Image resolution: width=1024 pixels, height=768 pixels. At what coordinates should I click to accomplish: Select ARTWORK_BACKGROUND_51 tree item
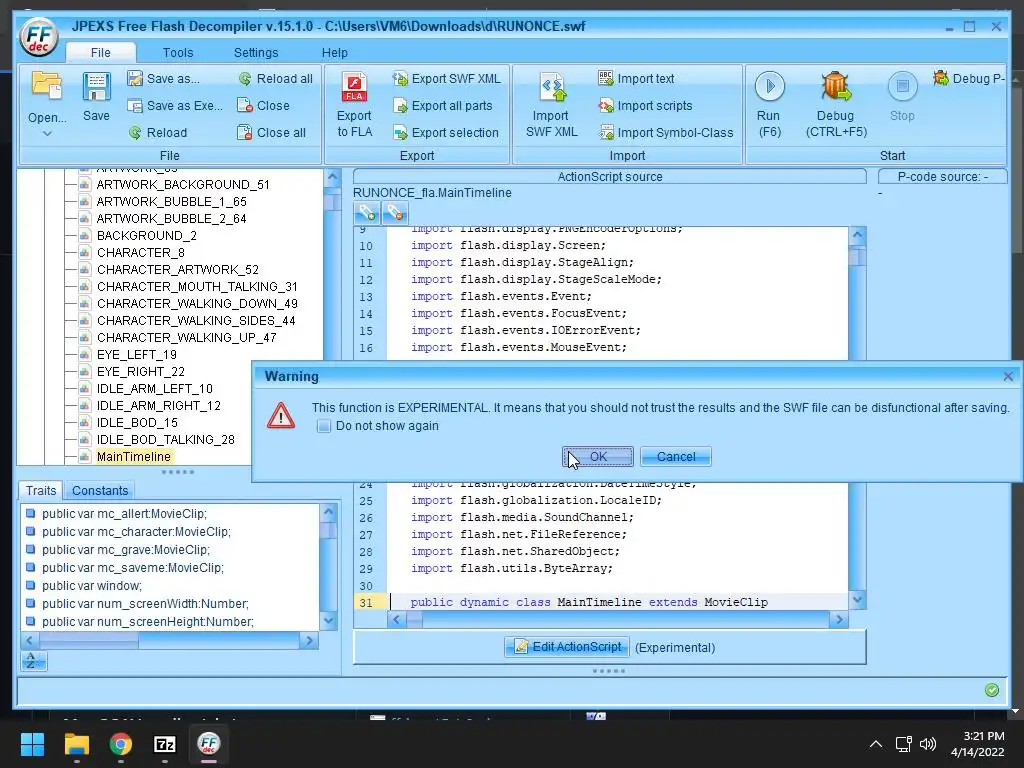(183, 185)
